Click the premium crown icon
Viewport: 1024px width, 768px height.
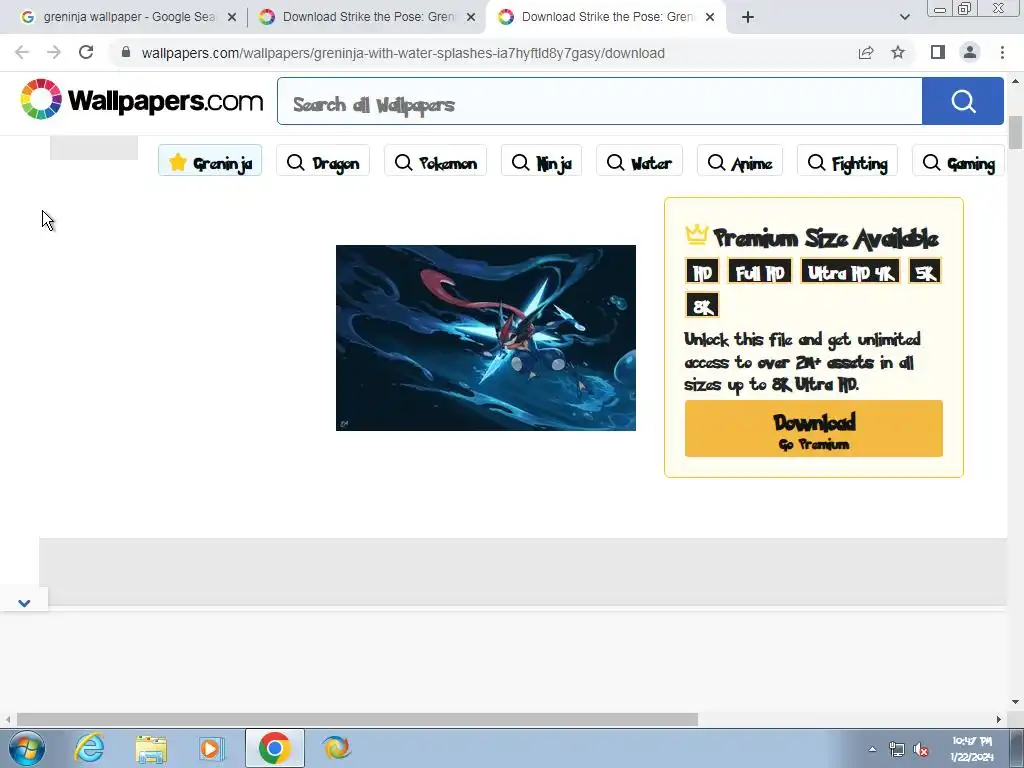[x=697, y=235]
